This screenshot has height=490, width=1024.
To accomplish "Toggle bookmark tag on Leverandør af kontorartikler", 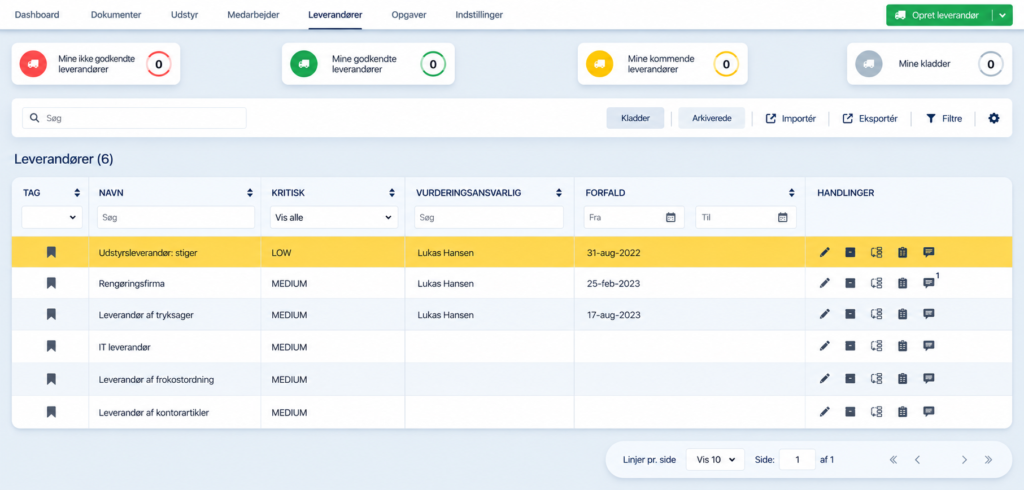I will (51, 412).
